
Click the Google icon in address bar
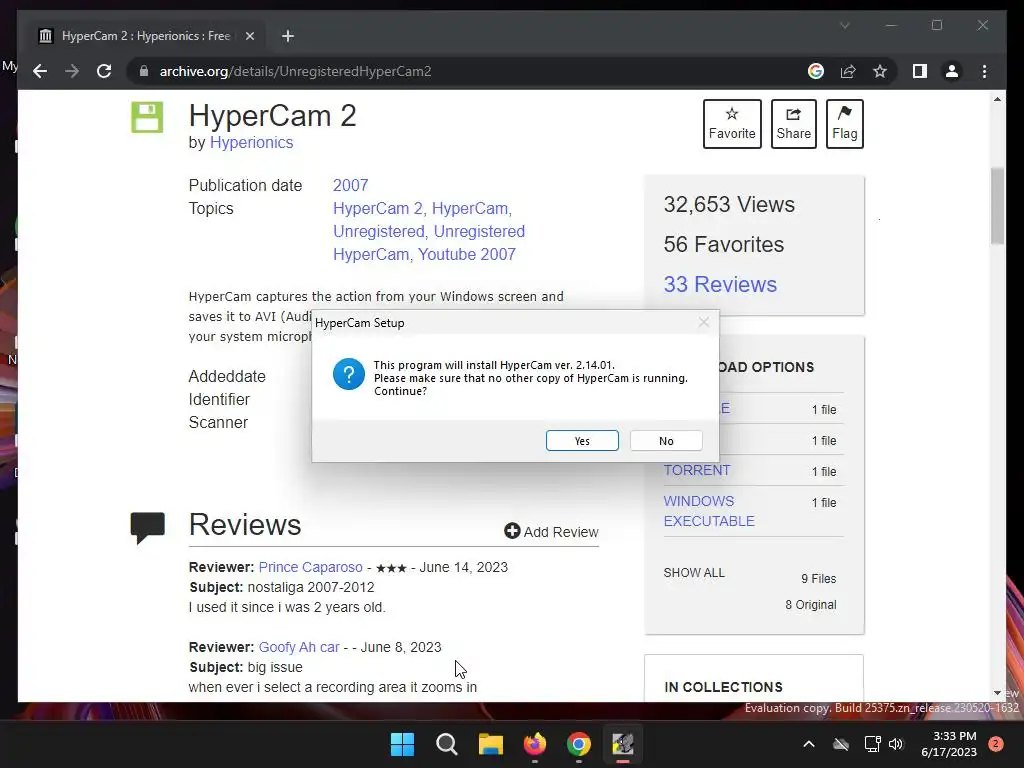(x=816, y=71)
